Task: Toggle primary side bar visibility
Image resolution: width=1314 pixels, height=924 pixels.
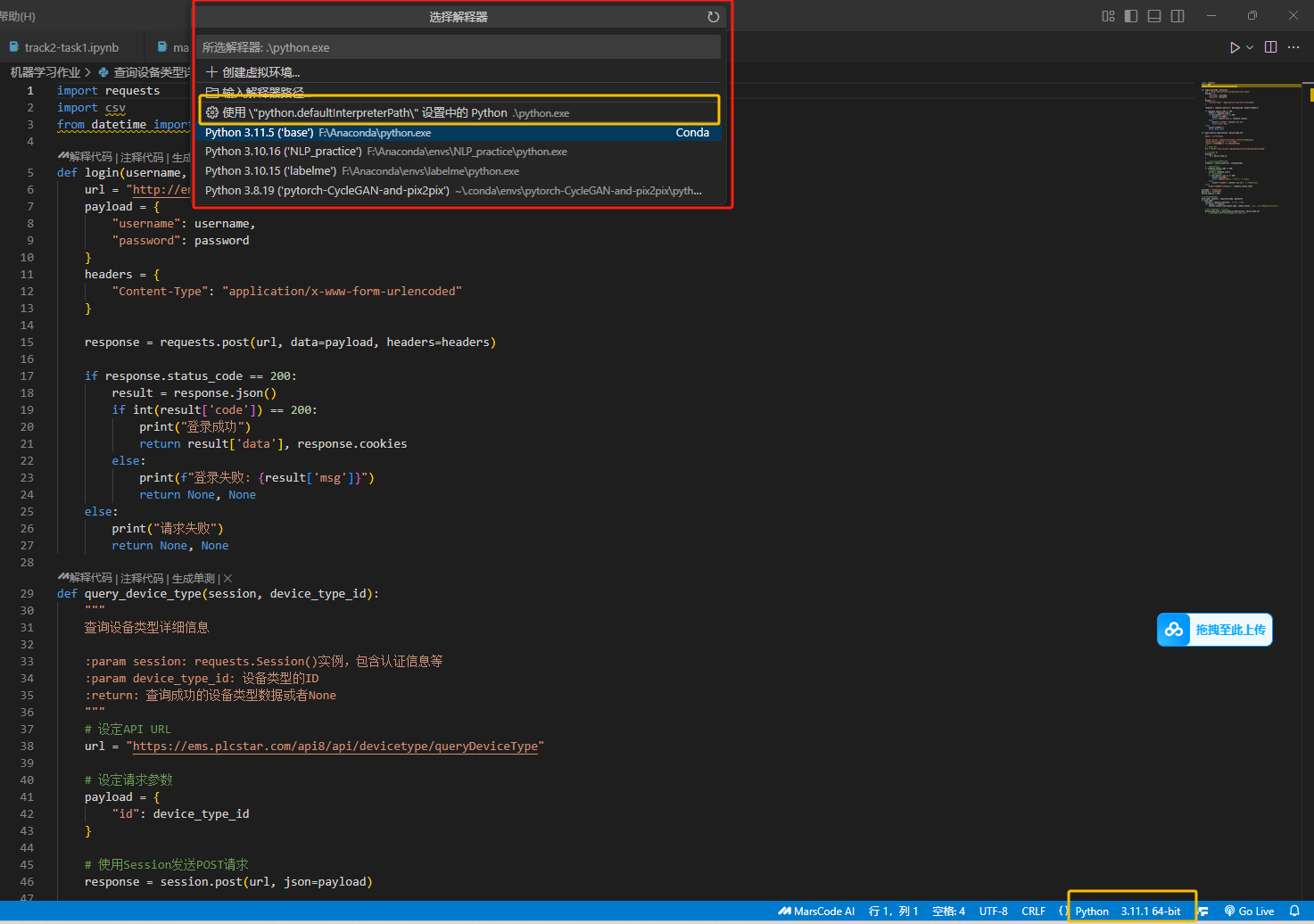Action: [x=1131, y=16]
